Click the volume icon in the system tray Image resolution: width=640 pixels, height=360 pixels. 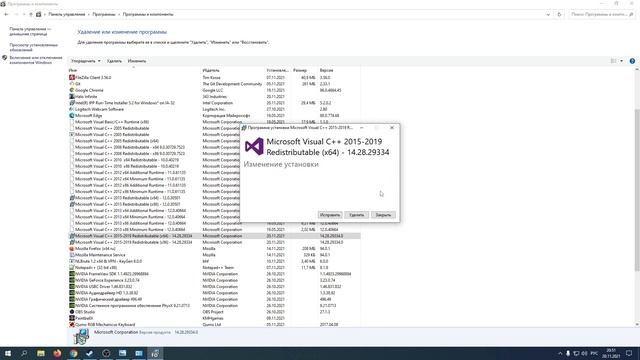click(584, 353)
